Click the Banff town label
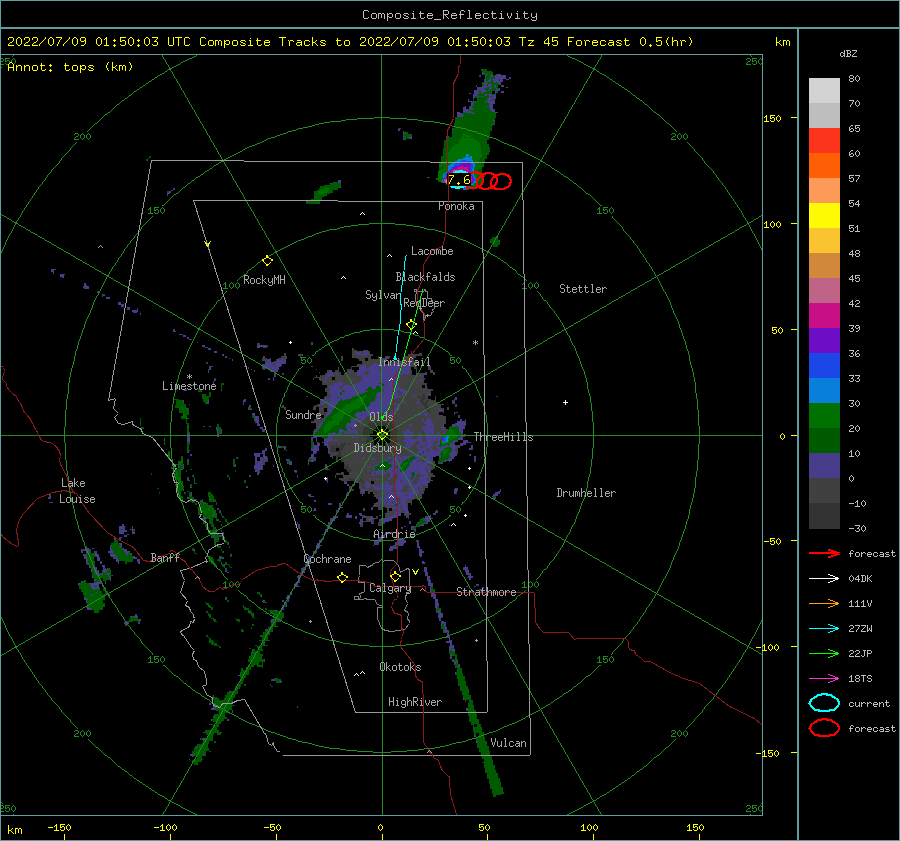 (165, 557)
